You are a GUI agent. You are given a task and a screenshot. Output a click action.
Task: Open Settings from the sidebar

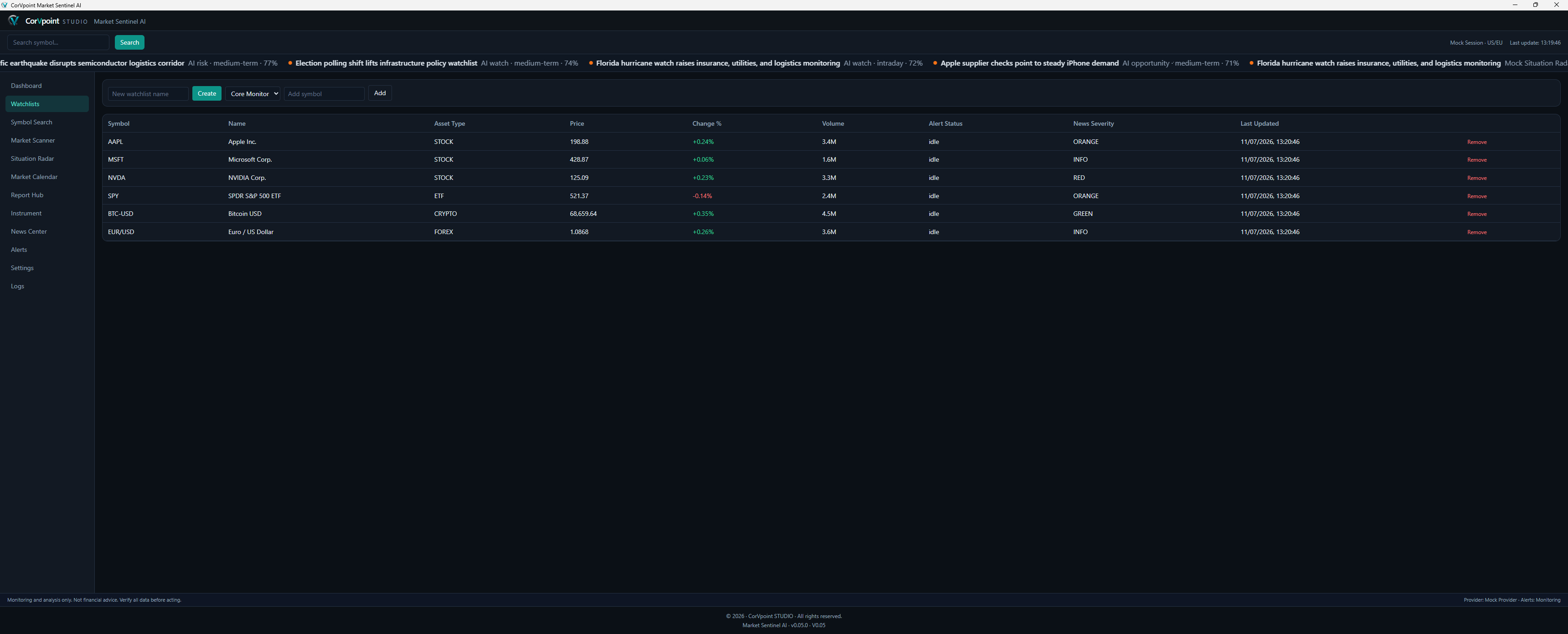tap(47, 268)
